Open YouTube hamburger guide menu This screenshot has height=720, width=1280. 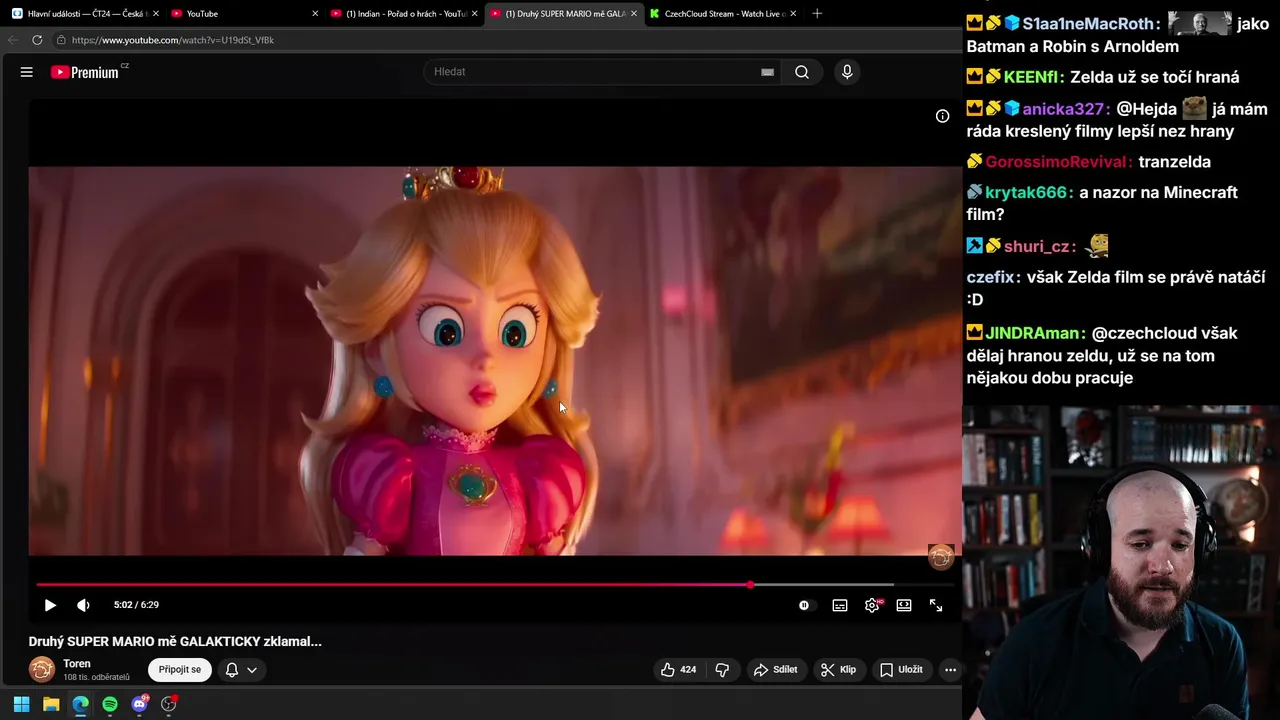pos(27,72)
